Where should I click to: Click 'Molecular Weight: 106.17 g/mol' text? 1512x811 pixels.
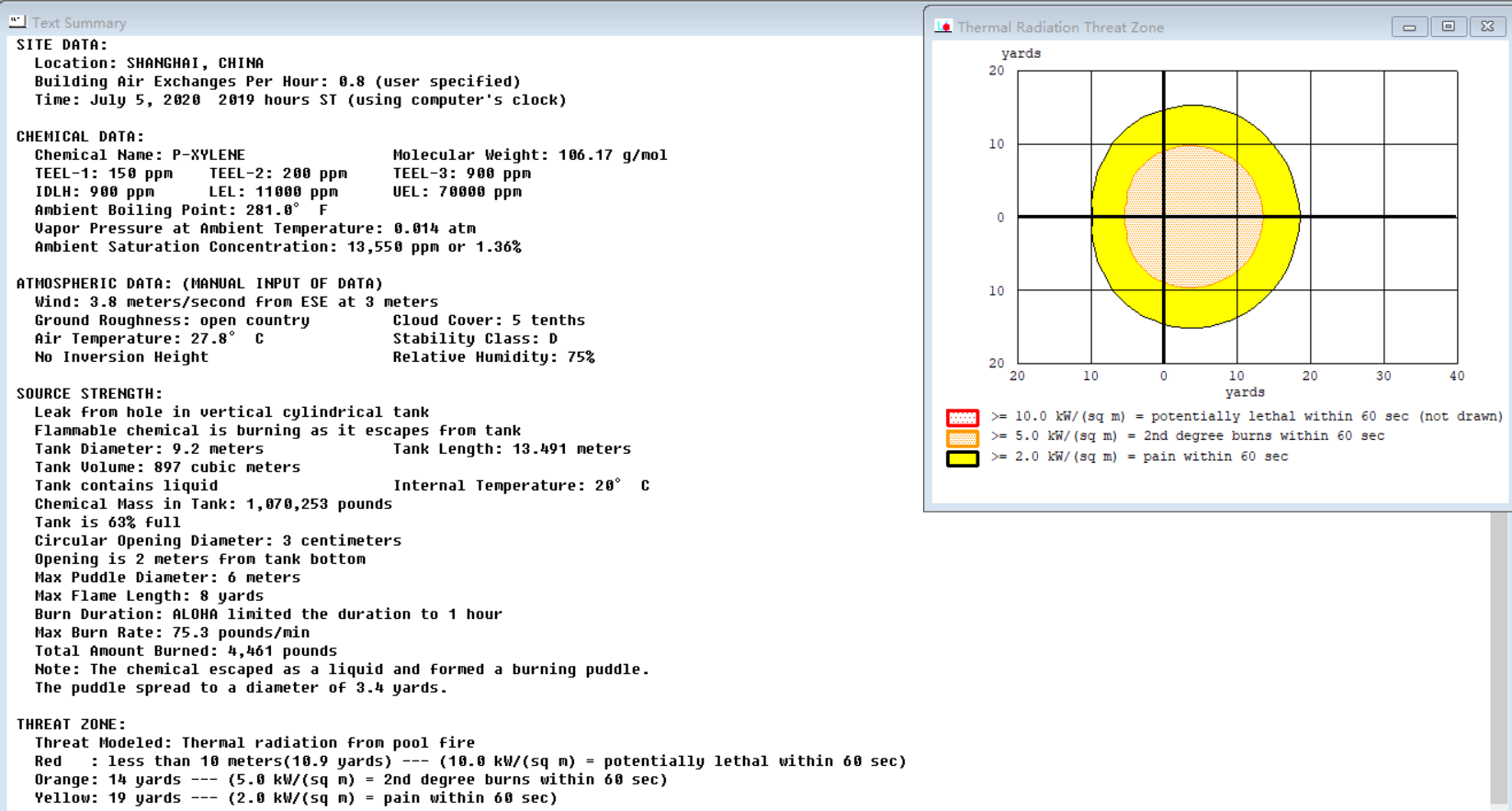(x=530, y=155)
